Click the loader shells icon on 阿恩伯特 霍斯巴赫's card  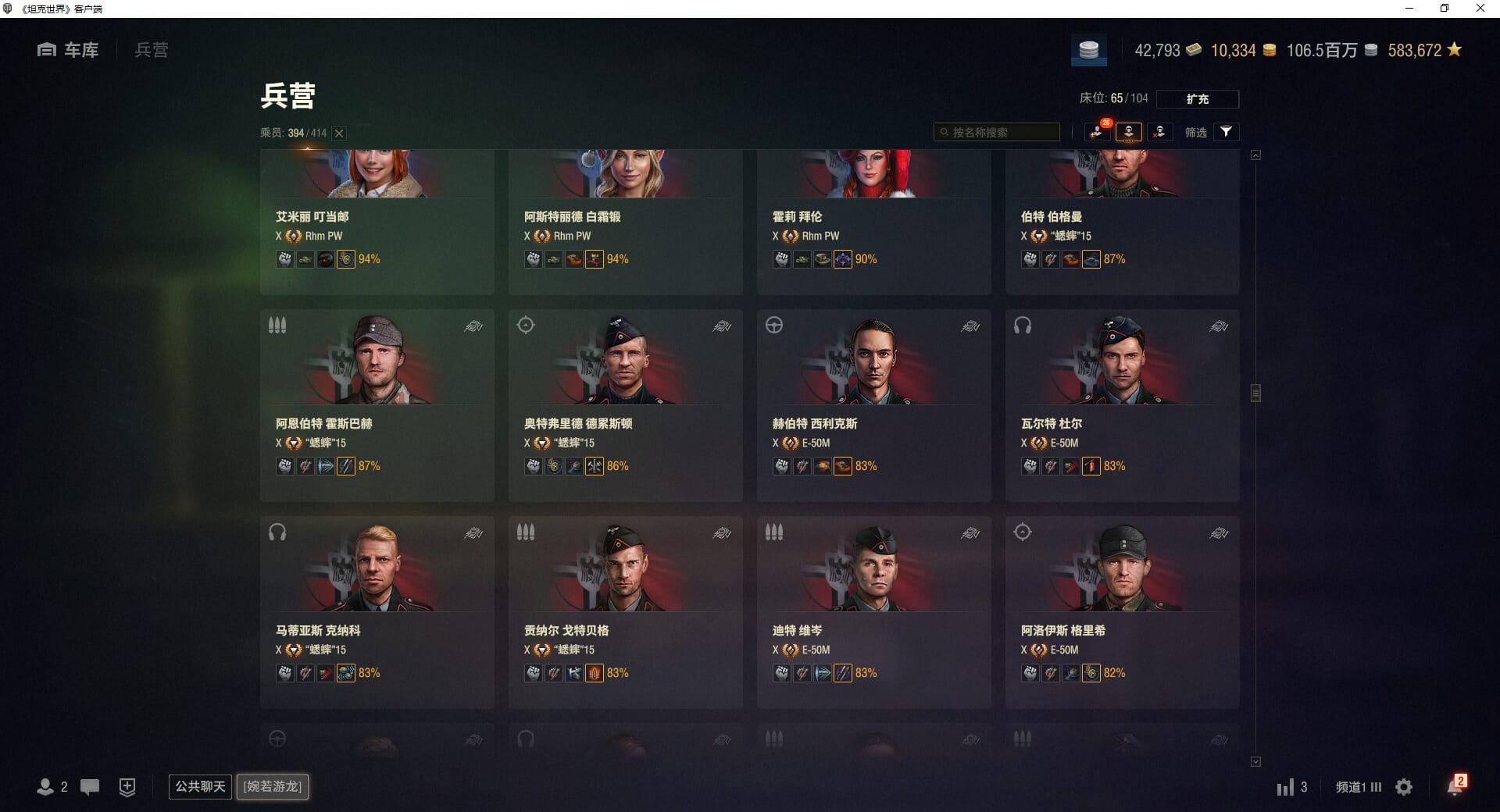277,326
